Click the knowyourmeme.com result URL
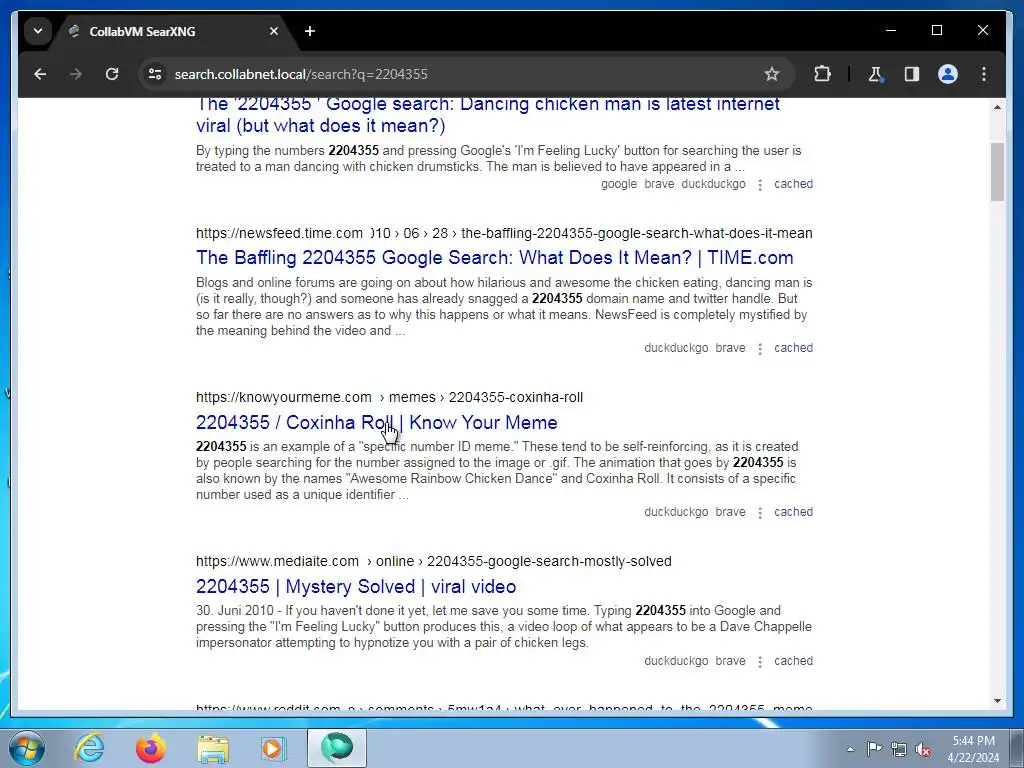The width and height of the screenshot is (1024, 768). pyautogui.click(x=389, y=397)
